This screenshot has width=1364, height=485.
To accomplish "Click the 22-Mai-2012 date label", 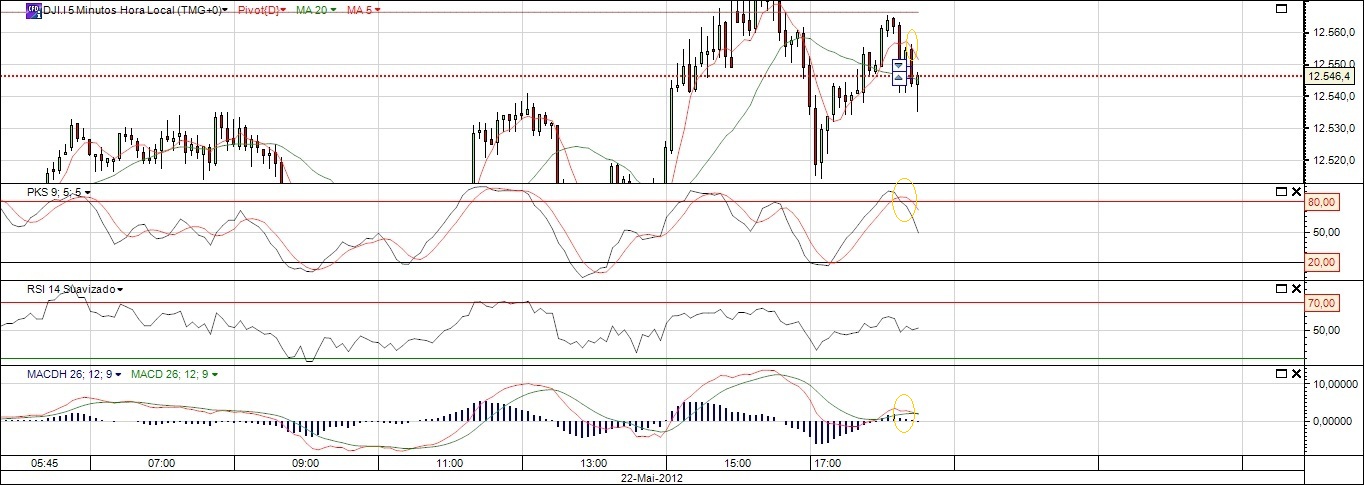I will [x=652, y=478].
